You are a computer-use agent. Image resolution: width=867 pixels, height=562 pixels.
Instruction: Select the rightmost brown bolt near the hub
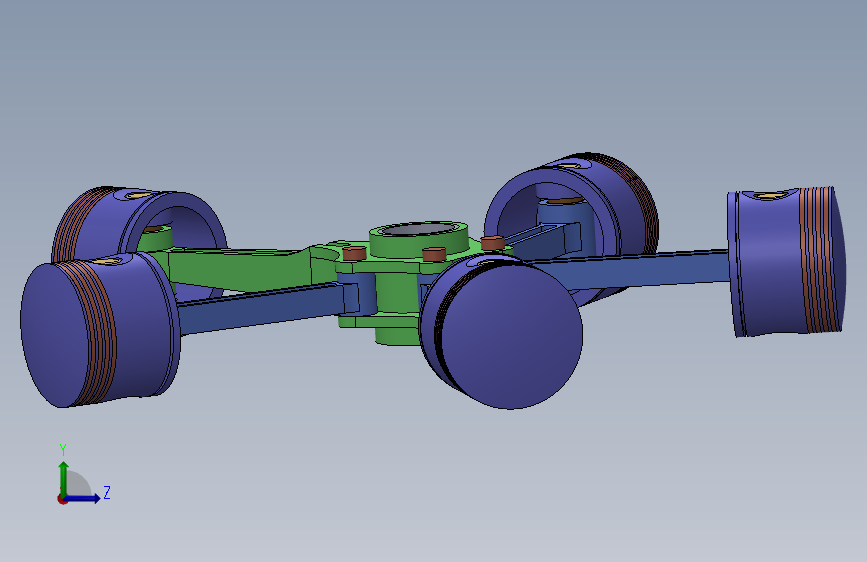click(493, 242)
